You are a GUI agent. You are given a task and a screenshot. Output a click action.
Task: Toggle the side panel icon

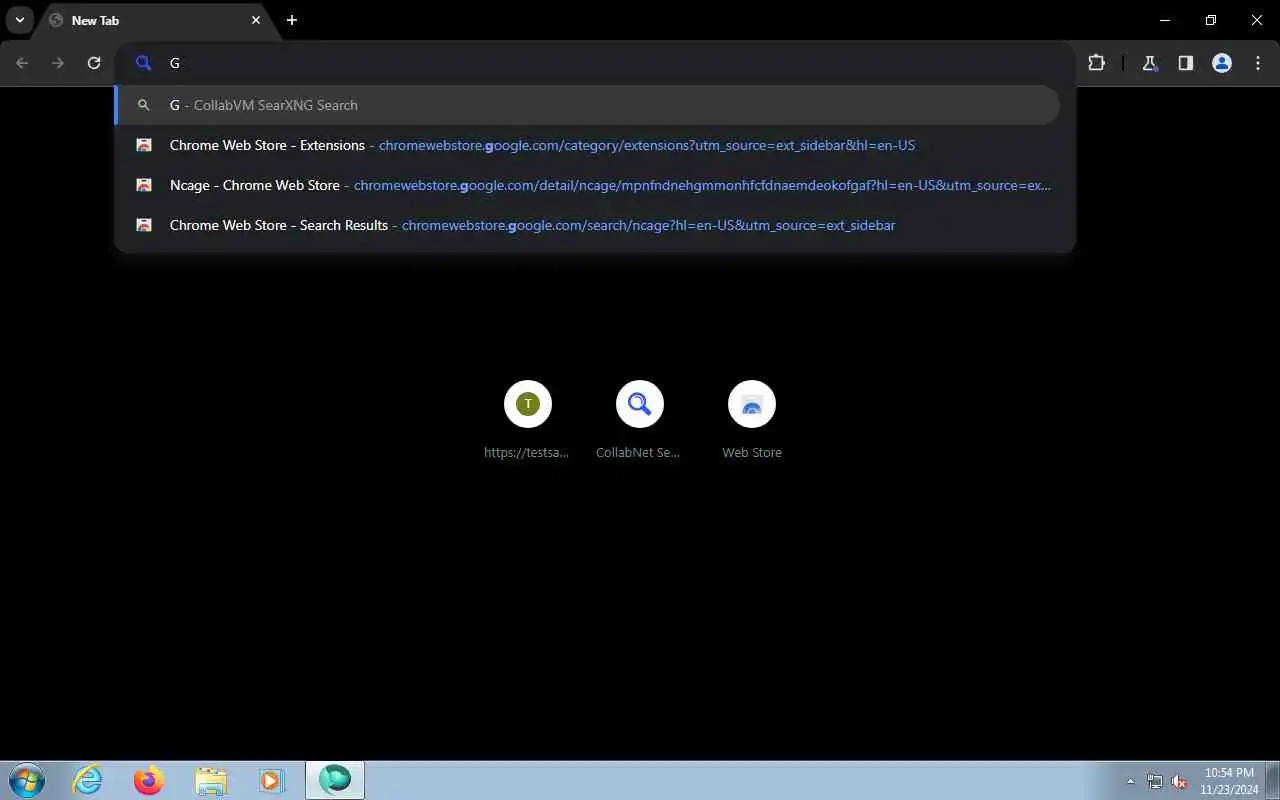tap(1186, 63)
